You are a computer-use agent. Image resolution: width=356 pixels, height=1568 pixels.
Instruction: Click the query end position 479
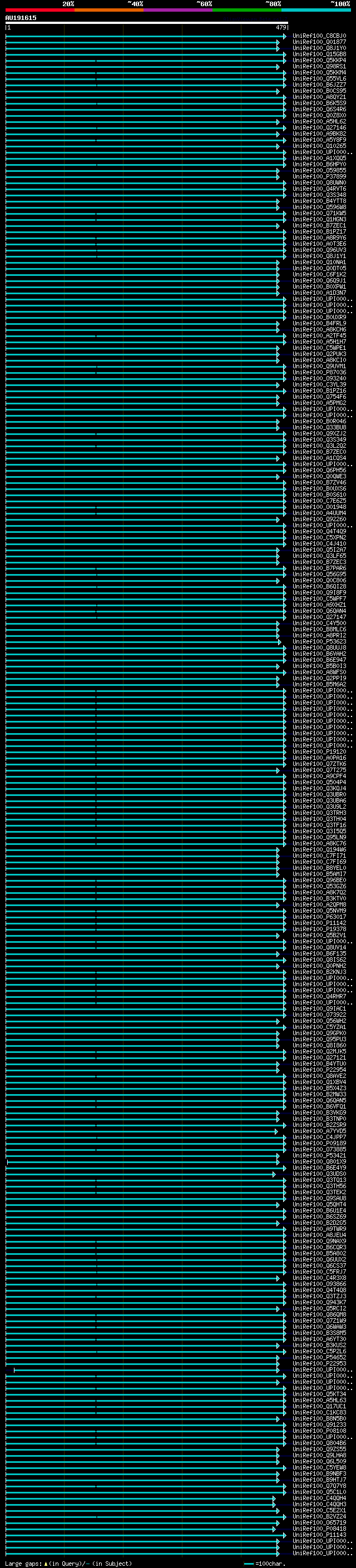tap(281, 27)
